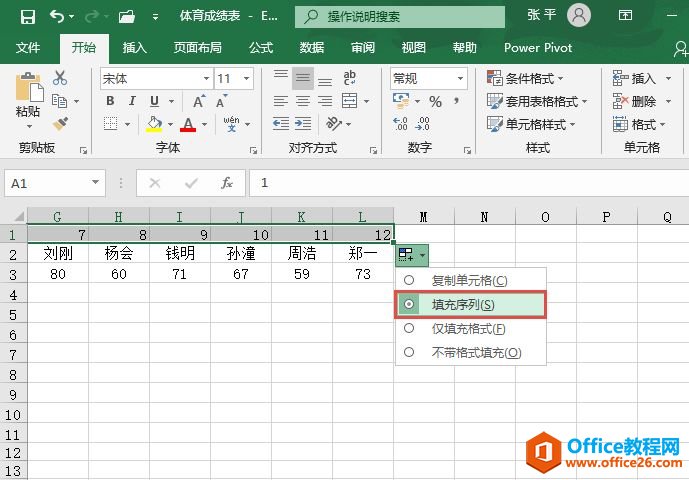Align text left
The width and height of the screenshot is (689, 480).
click(281, 101)
